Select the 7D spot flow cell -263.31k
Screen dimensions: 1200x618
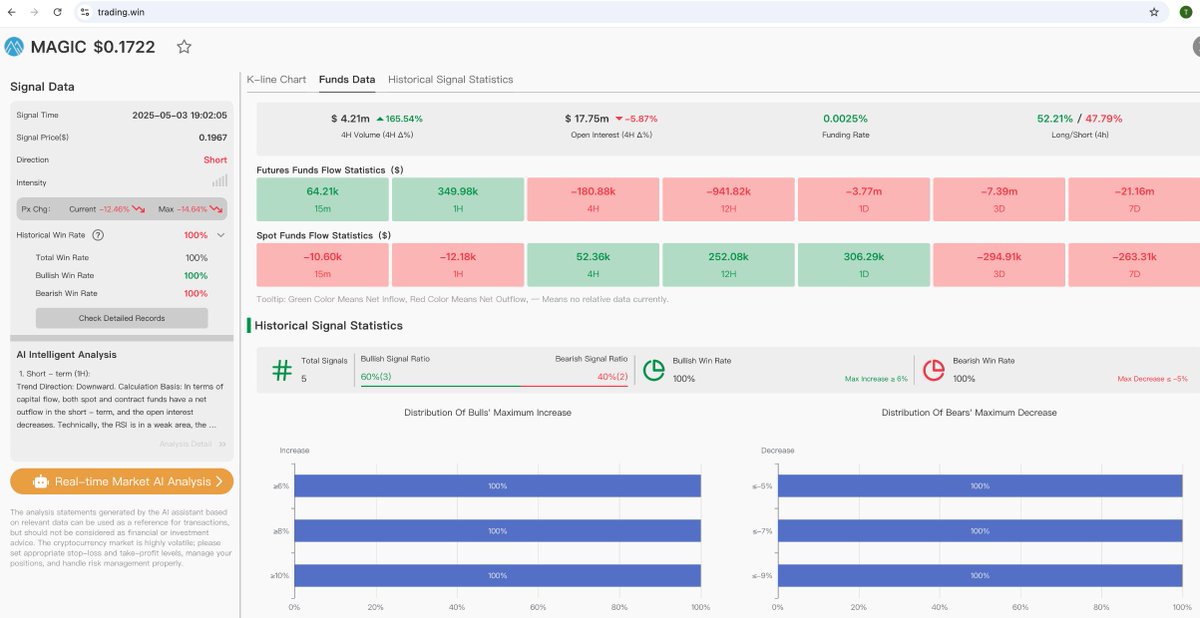coord(1134,265)
